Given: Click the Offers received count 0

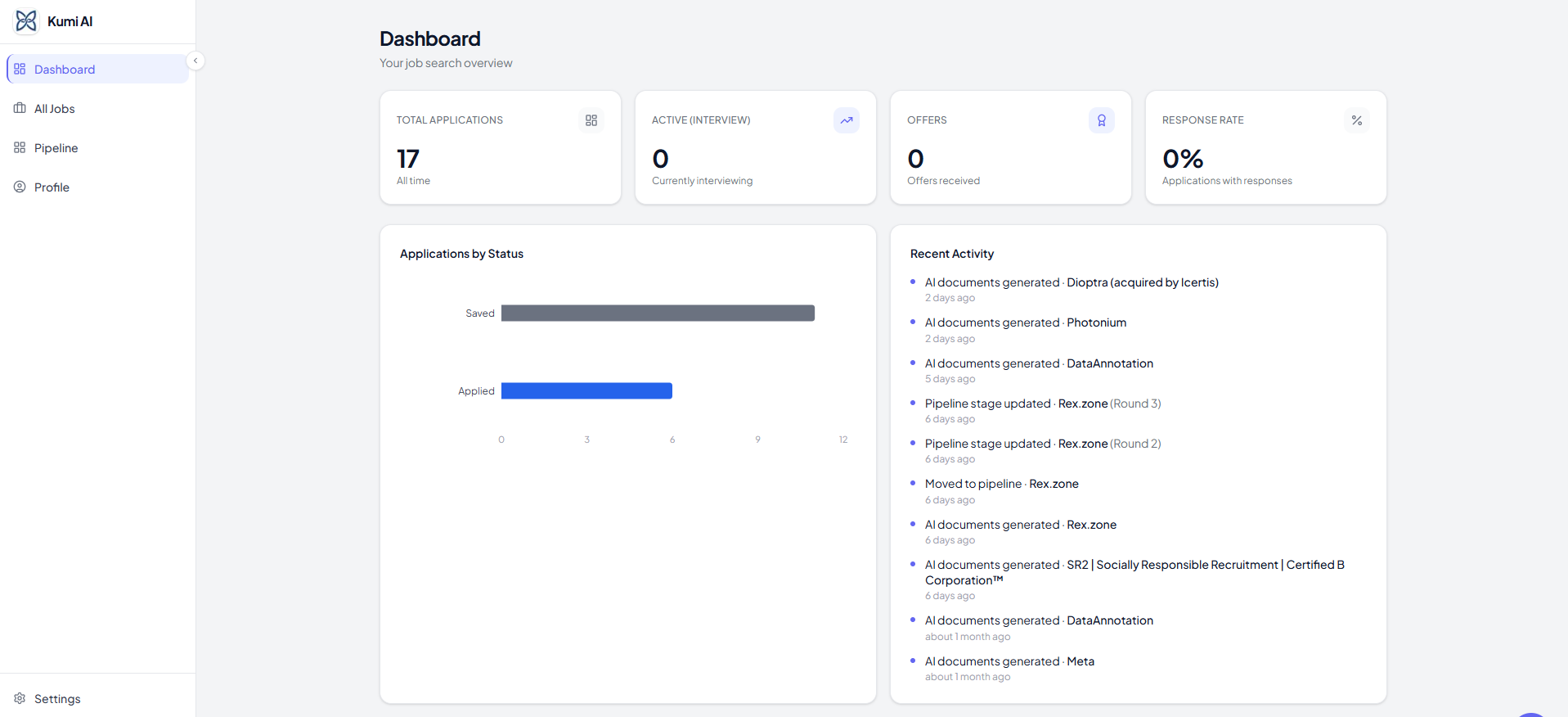Looking at the screenshot, I should (x=916, y=158).
